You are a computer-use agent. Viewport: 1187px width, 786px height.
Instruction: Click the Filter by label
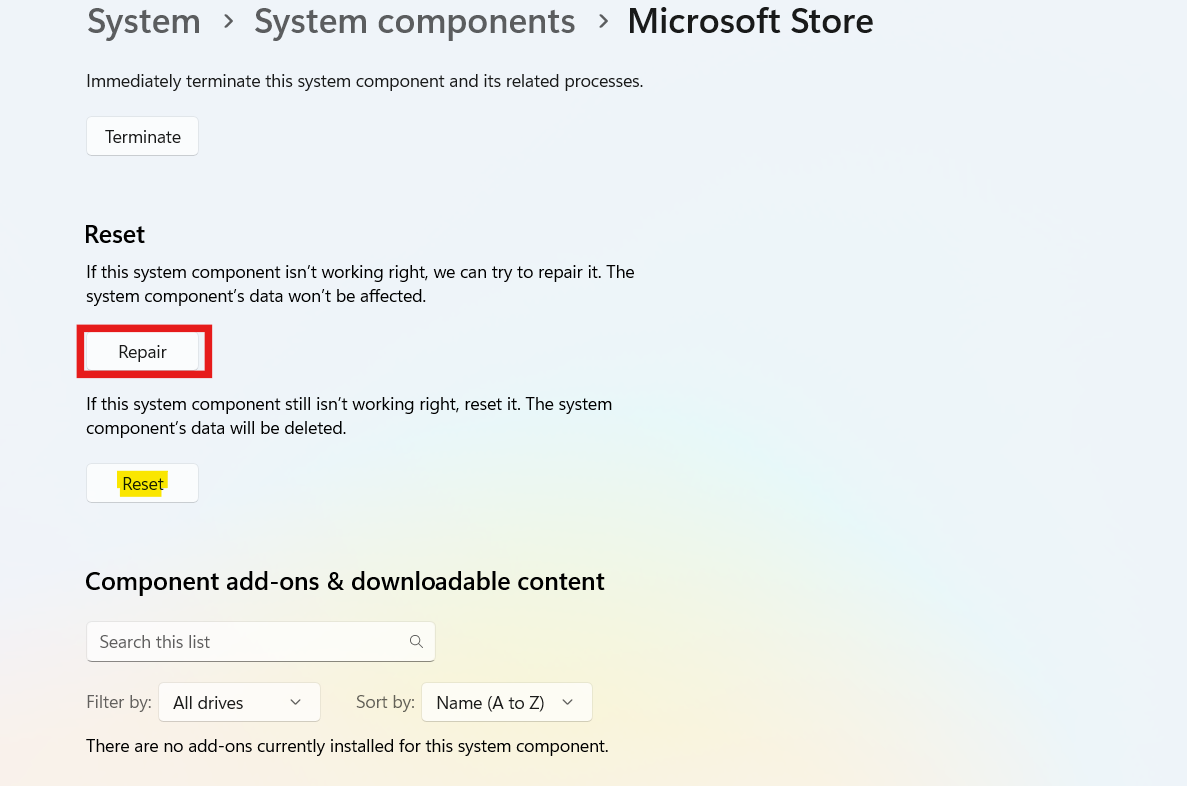point(118,701)
